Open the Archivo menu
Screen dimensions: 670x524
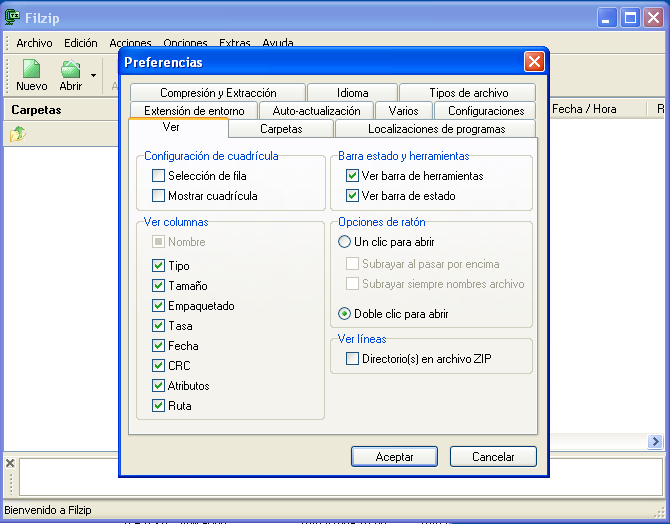pos(34,43)
